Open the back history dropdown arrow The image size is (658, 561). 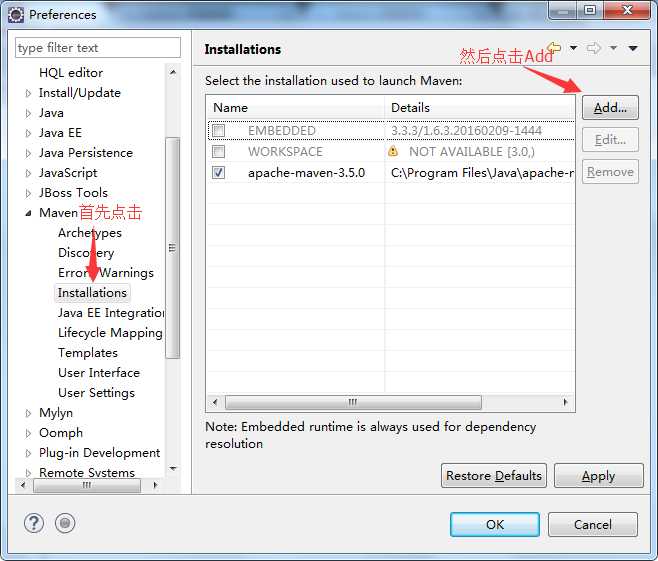tap(574, 48)
